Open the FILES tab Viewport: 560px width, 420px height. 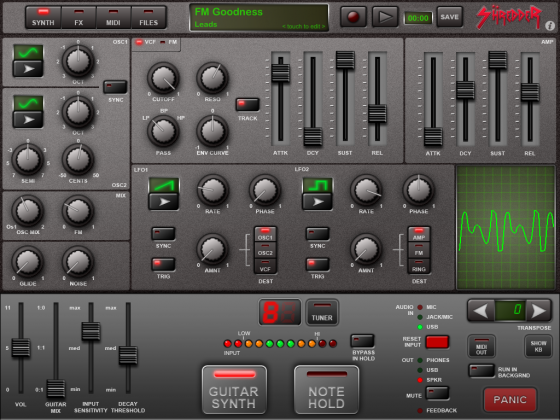(149, 18)
